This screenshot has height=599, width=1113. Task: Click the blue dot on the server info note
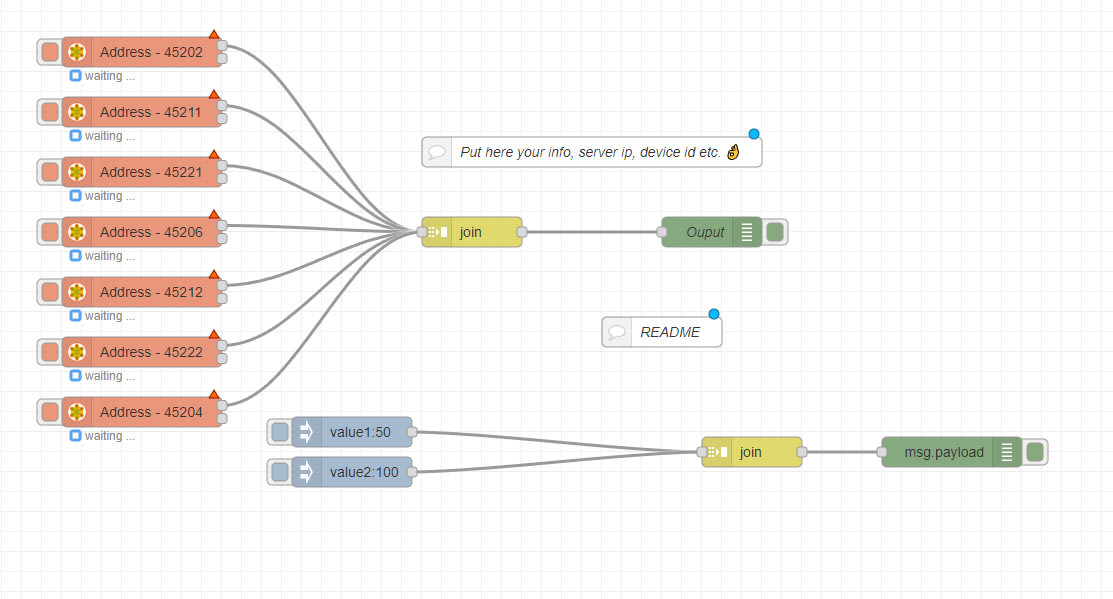point(753,133)
